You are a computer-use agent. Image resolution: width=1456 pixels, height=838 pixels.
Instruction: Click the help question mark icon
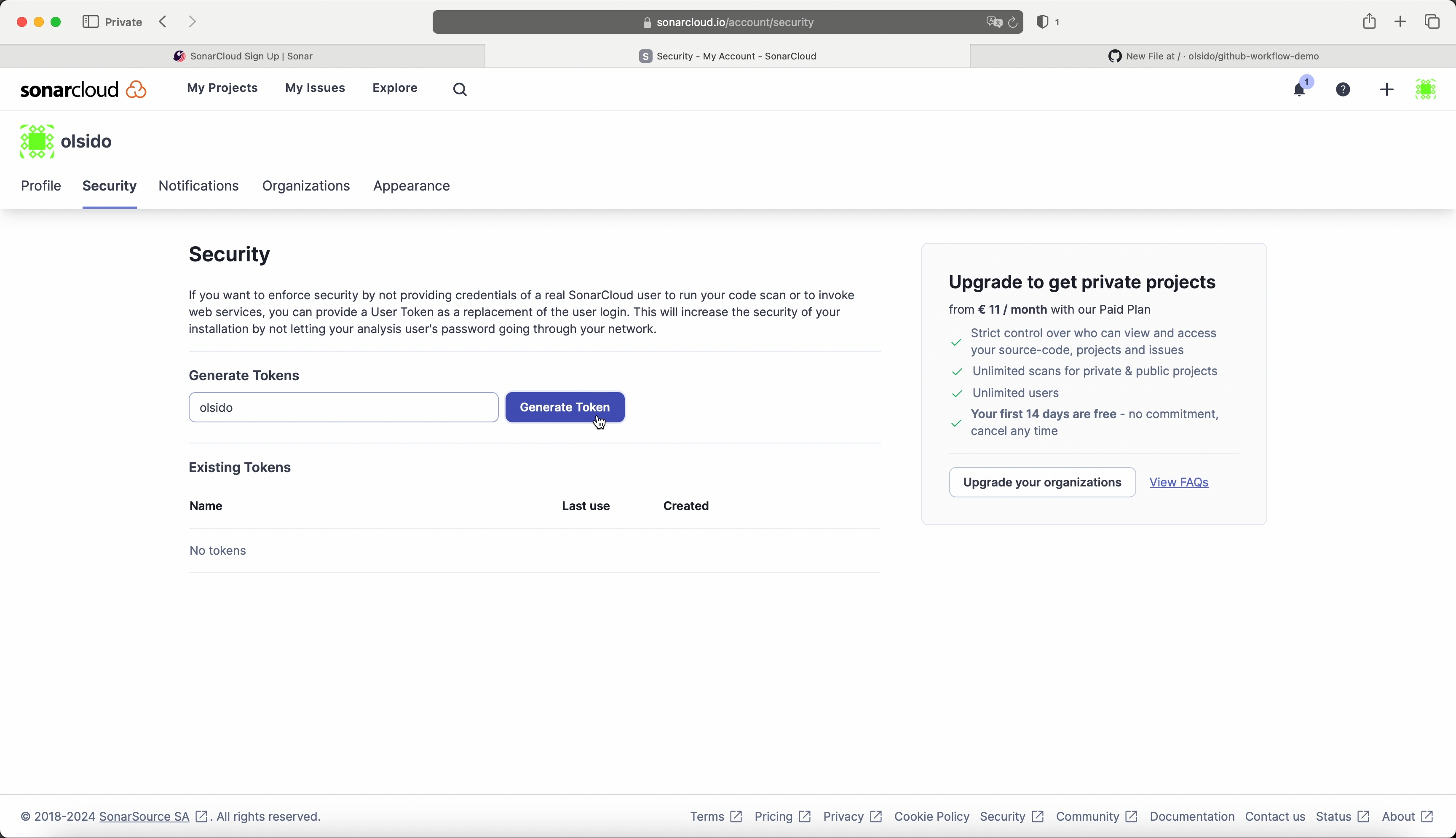tap(1343, 89)
